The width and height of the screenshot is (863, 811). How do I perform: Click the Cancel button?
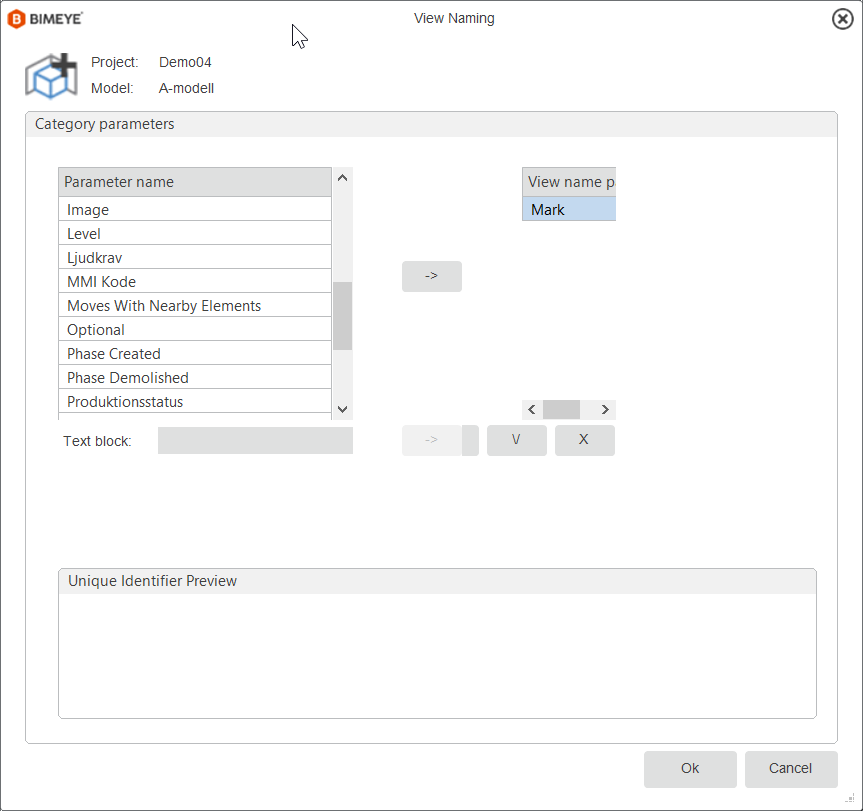791,769
